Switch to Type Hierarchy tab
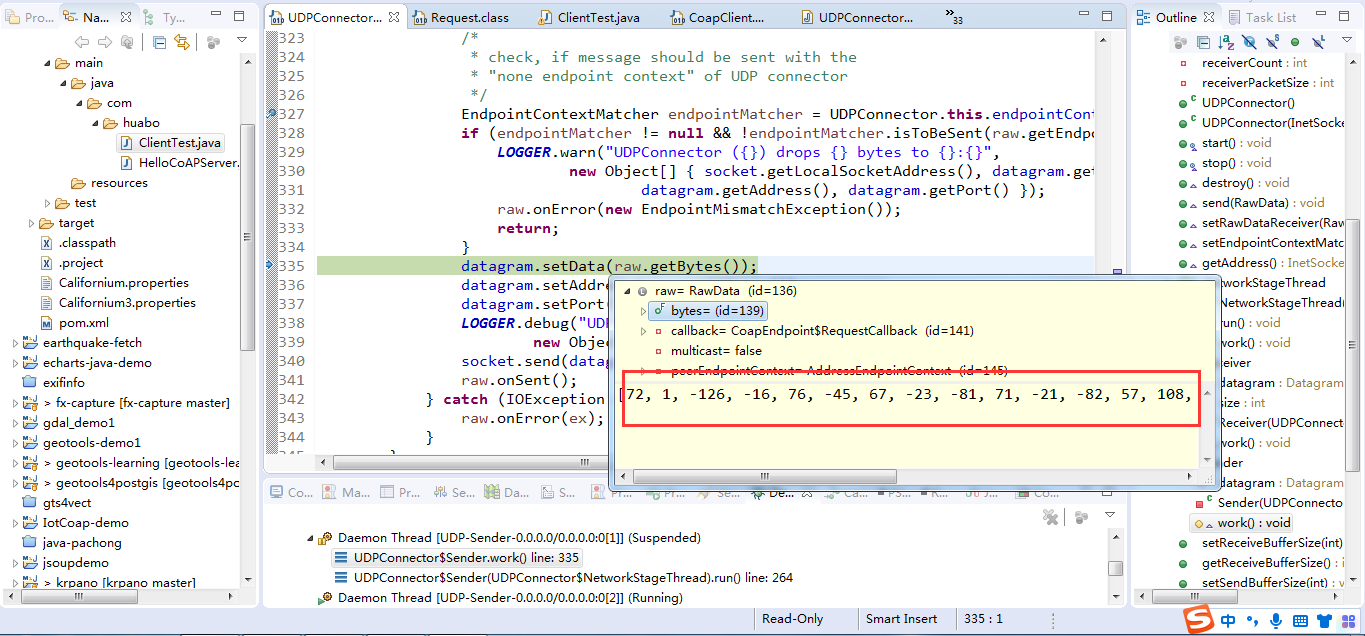 tap(165, 18)
